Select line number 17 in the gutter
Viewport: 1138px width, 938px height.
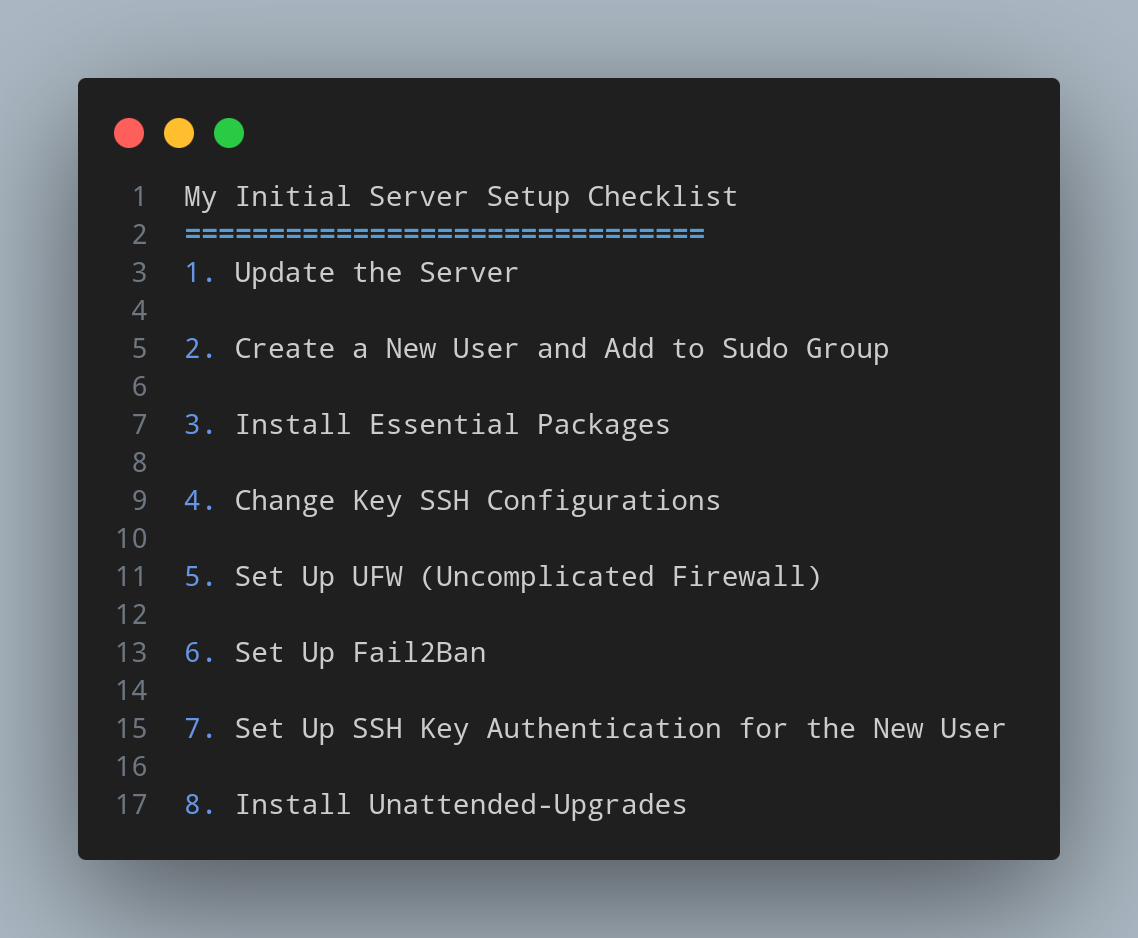131,804
